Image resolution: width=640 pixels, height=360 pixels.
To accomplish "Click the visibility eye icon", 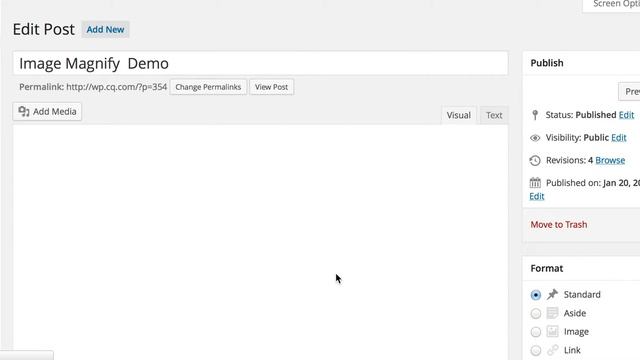I will click(535, 138).
